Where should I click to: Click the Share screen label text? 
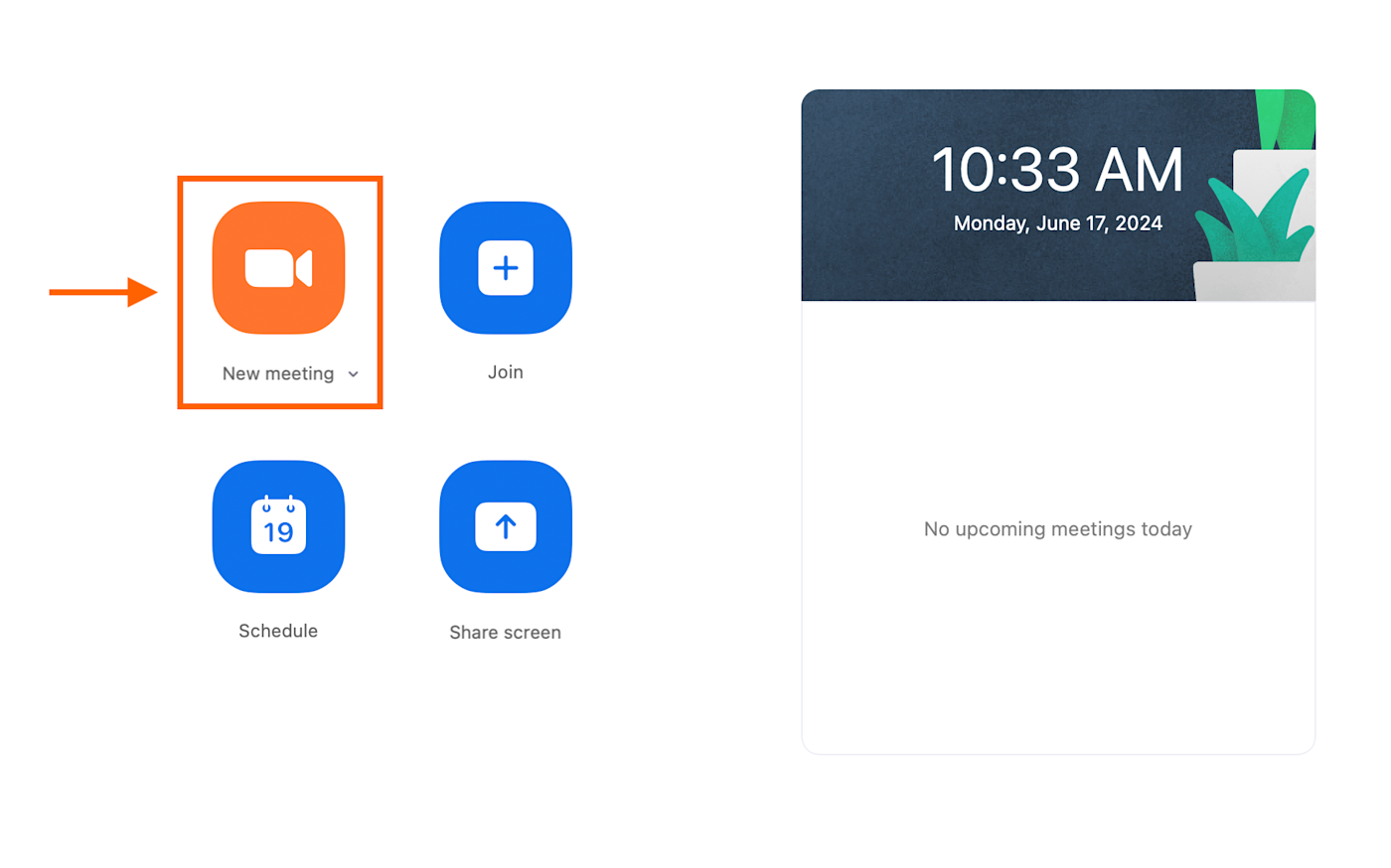(505, 633)
